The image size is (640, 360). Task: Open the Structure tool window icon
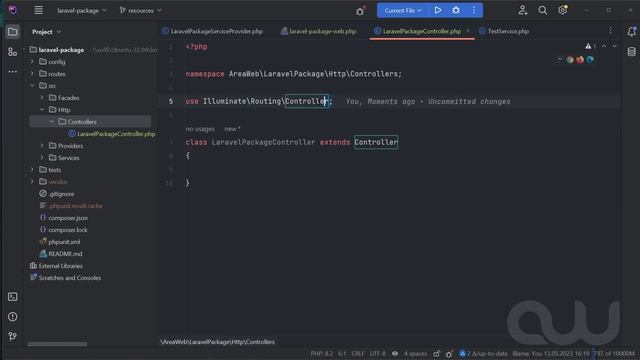13,52
